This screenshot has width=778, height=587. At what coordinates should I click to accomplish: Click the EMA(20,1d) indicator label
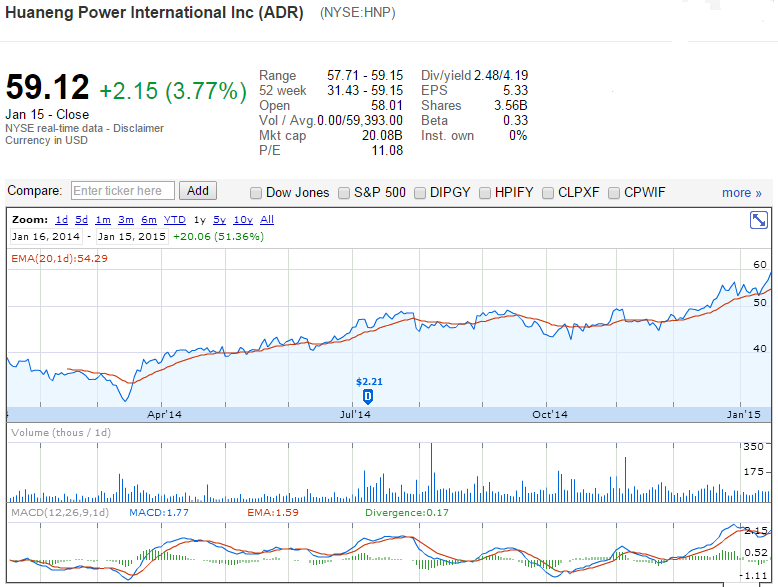[60, 259]
